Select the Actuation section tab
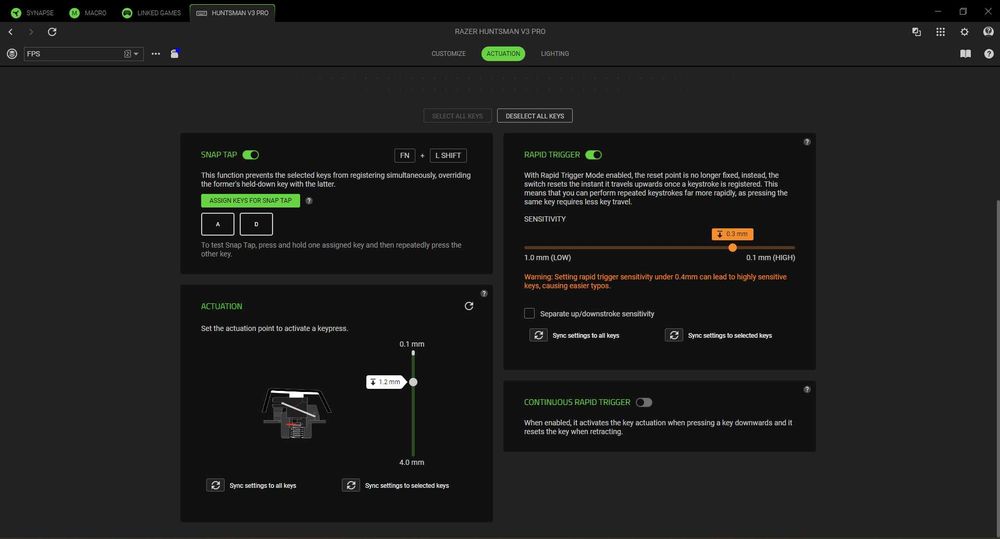Screen dimensions: 1000x539 [503, 54]
